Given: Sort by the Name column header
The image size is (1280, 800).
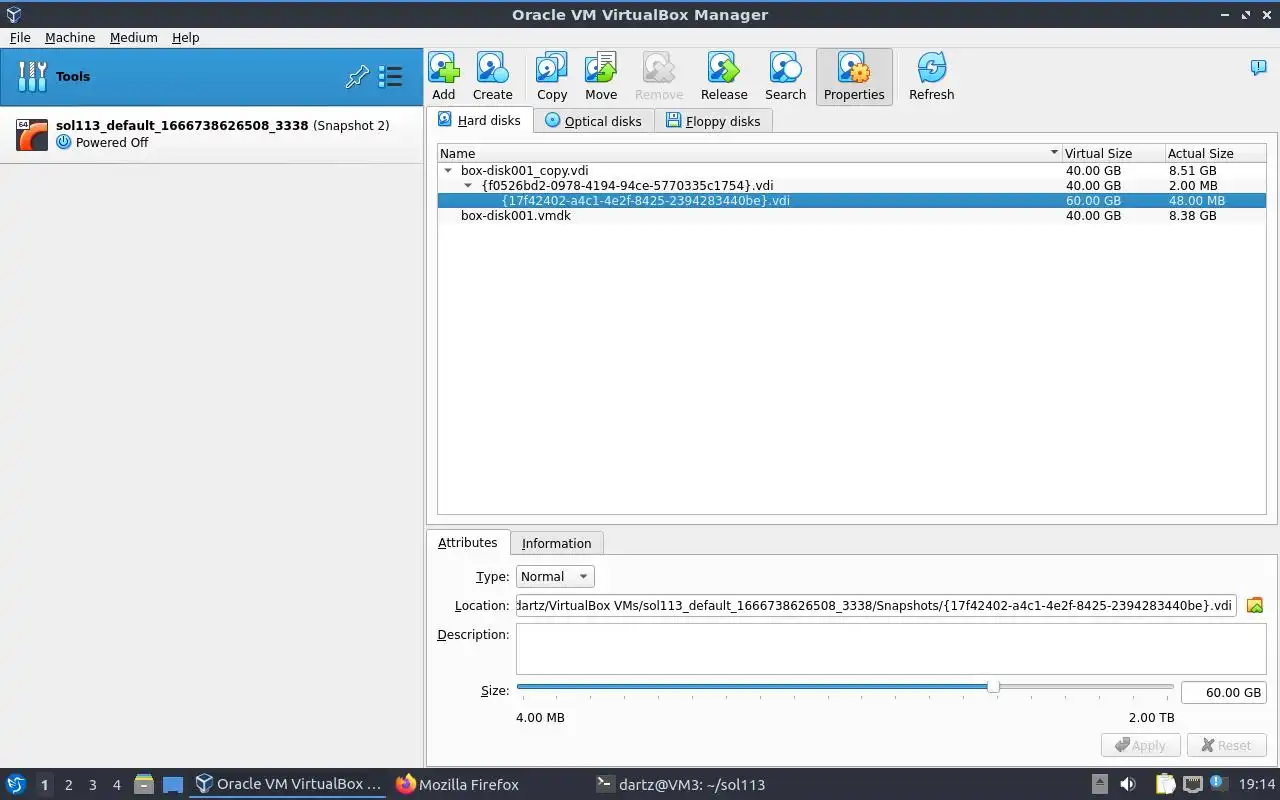Looking at the screenshot, I should point(750,153).
